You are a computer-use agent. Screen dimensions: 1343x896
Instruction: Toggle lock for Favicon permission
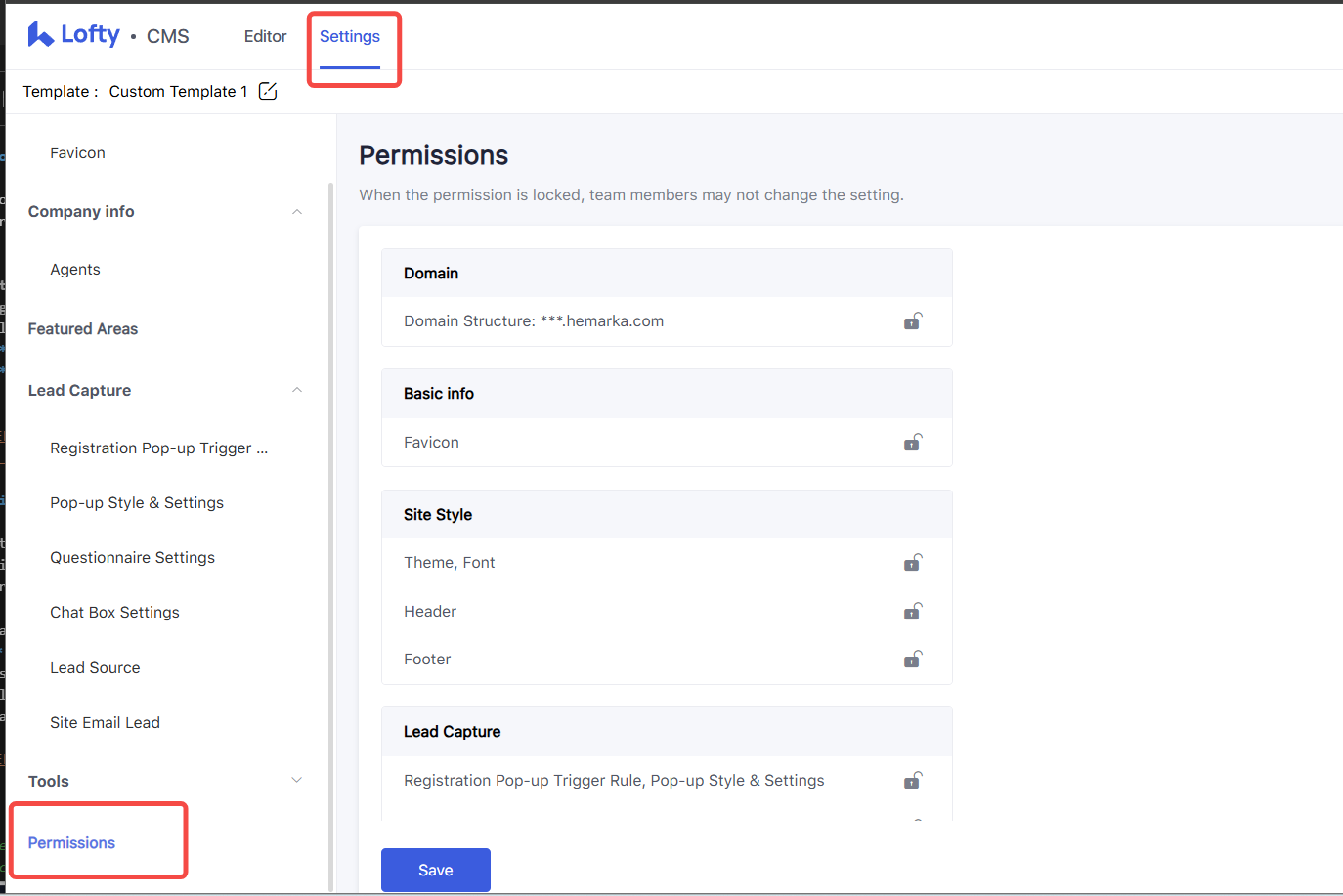coord(912,443)
